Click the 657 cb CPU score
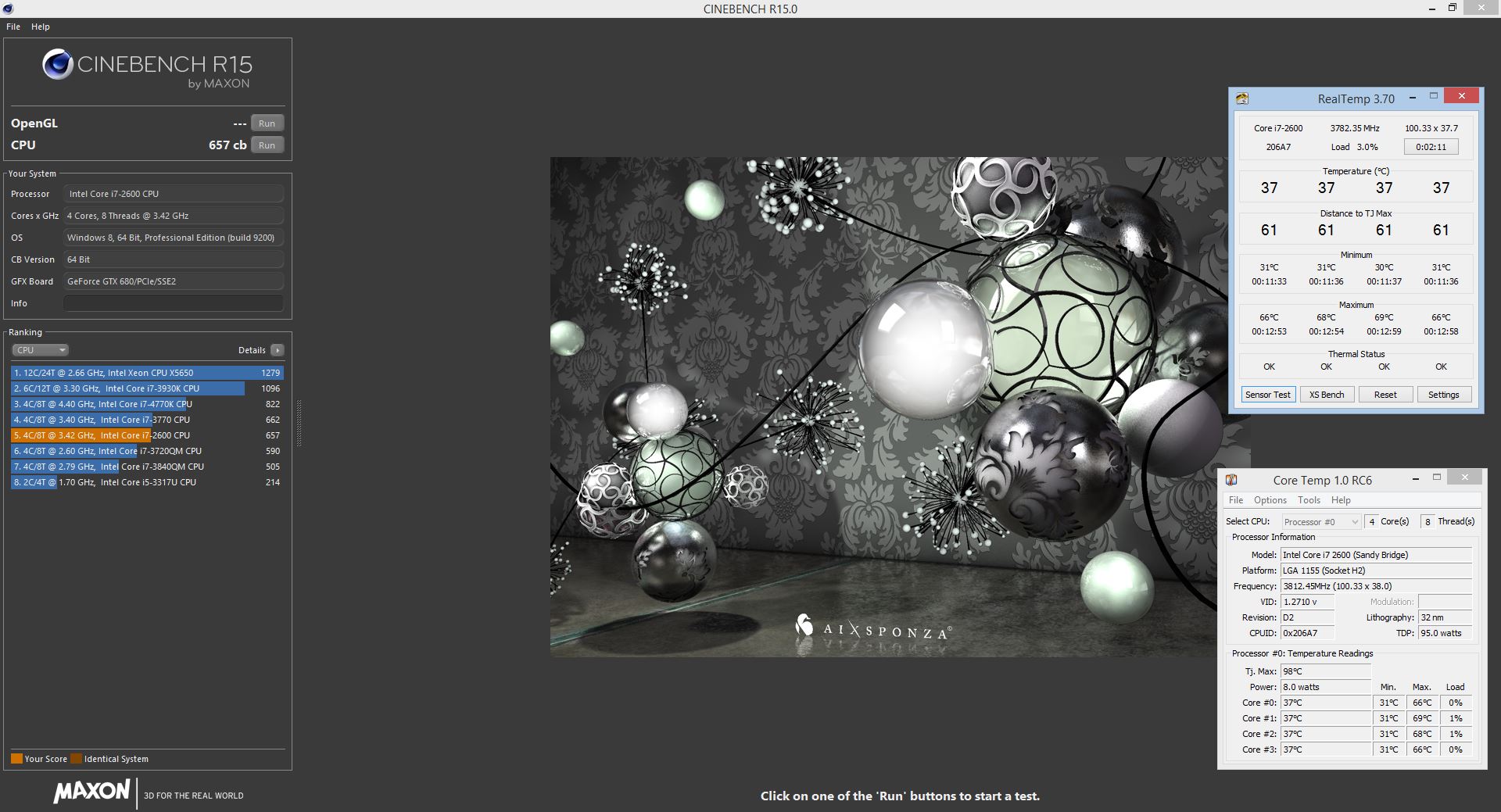The image size is (1501, 812). 227,145
